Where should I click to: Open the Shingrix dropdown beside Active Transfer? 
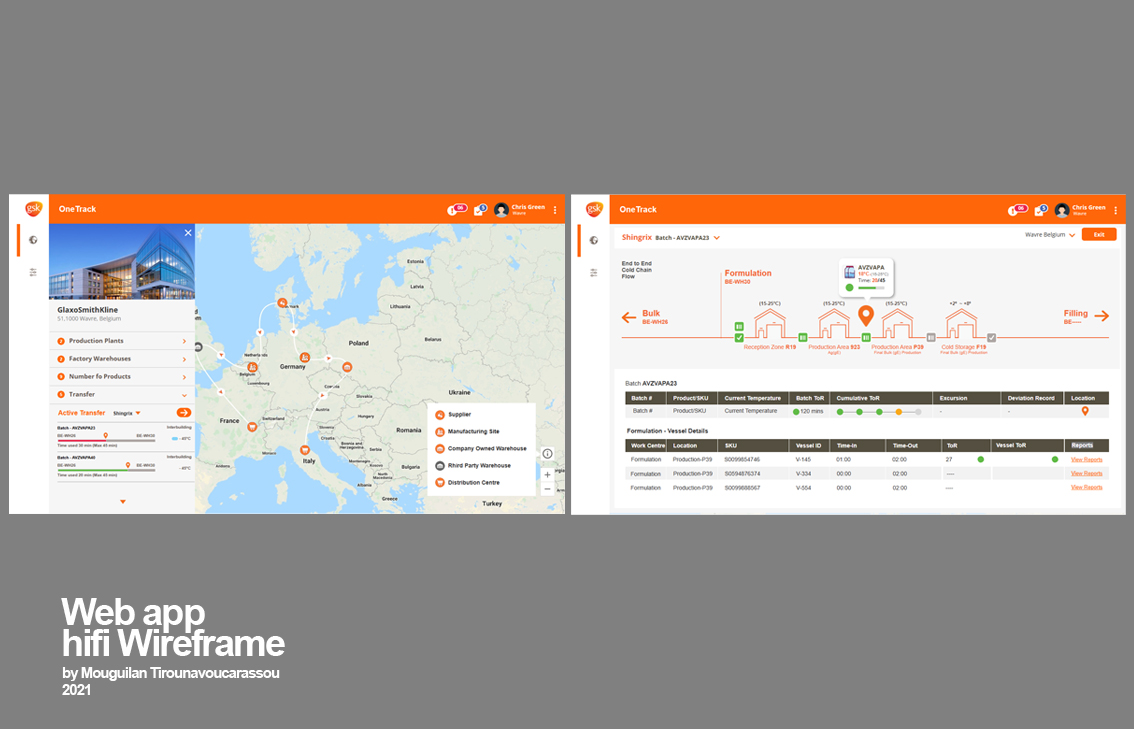127,412
